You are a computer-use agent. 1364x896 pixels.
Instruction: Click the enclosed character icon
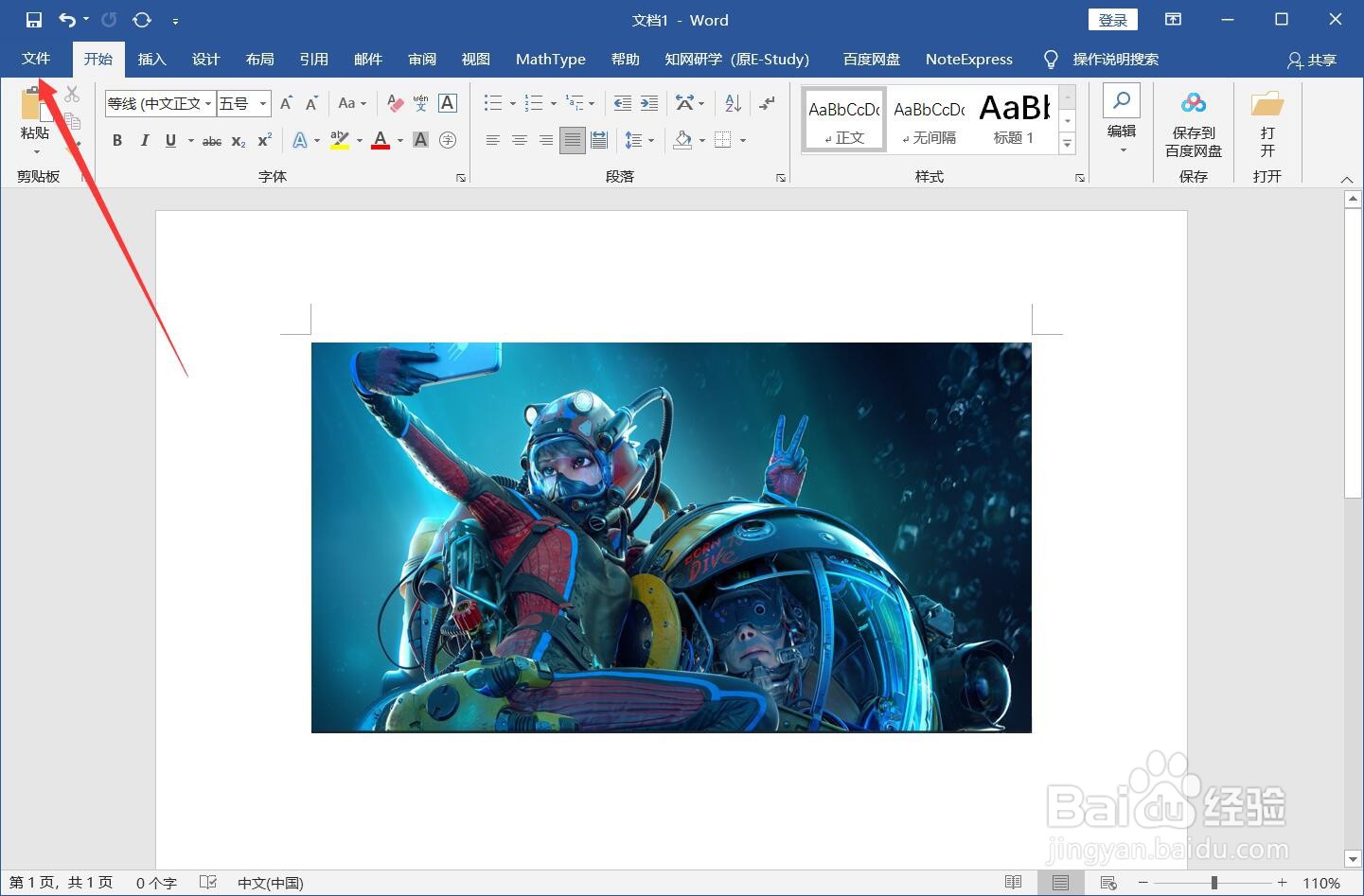tap(448, 141)
